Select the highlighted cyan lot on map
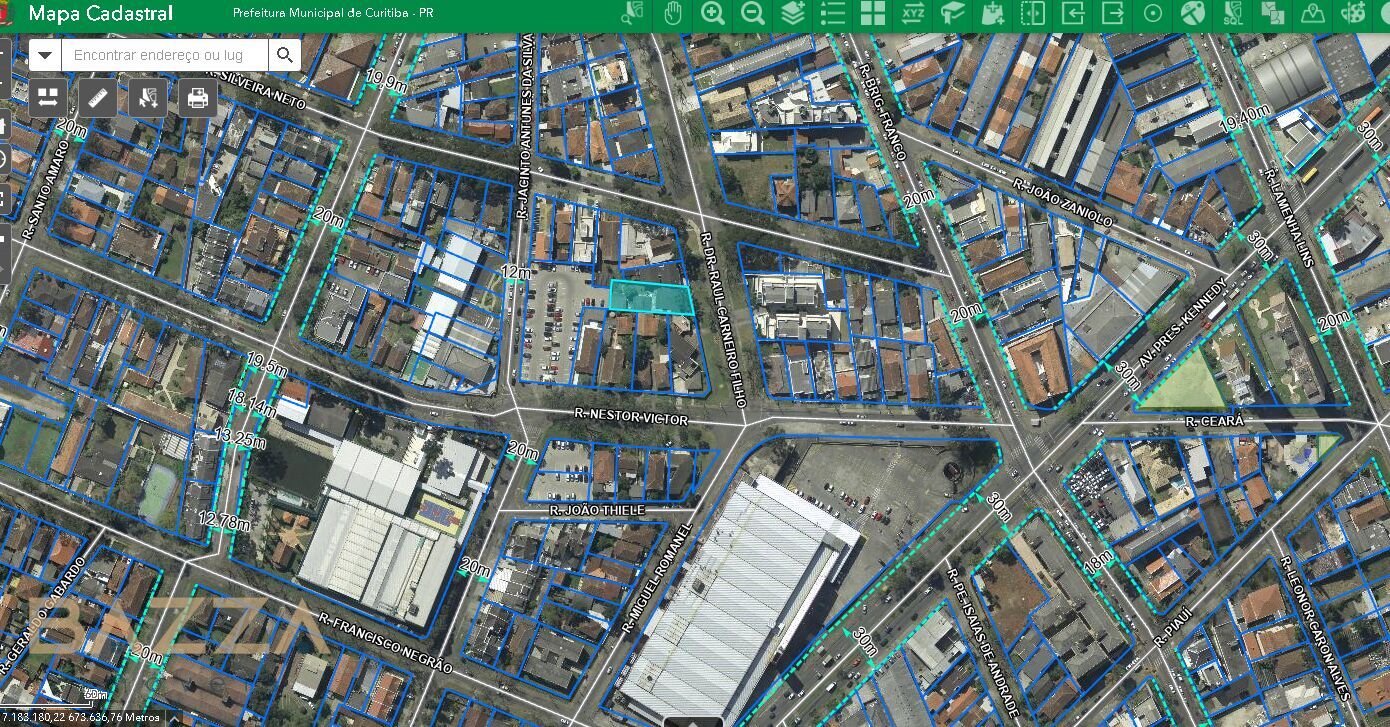The width and height of the screenshot is (1390, 727). click(651, 297)
